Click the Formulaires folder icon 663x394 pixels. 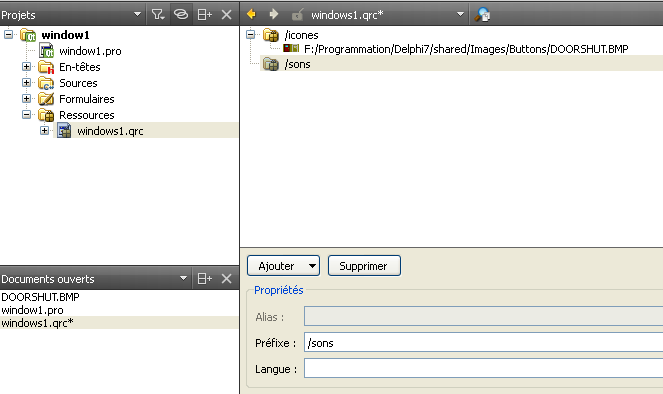[x=46, y=99]
